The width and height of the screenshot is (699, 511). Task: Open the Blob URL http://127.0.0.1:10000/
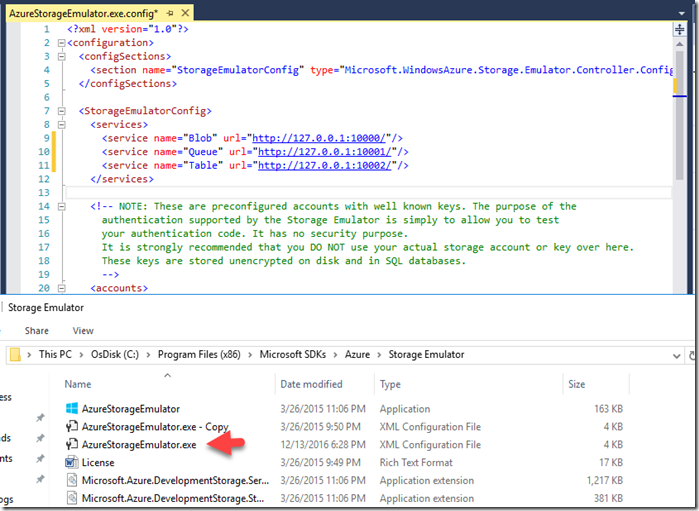tap(319, 138)
